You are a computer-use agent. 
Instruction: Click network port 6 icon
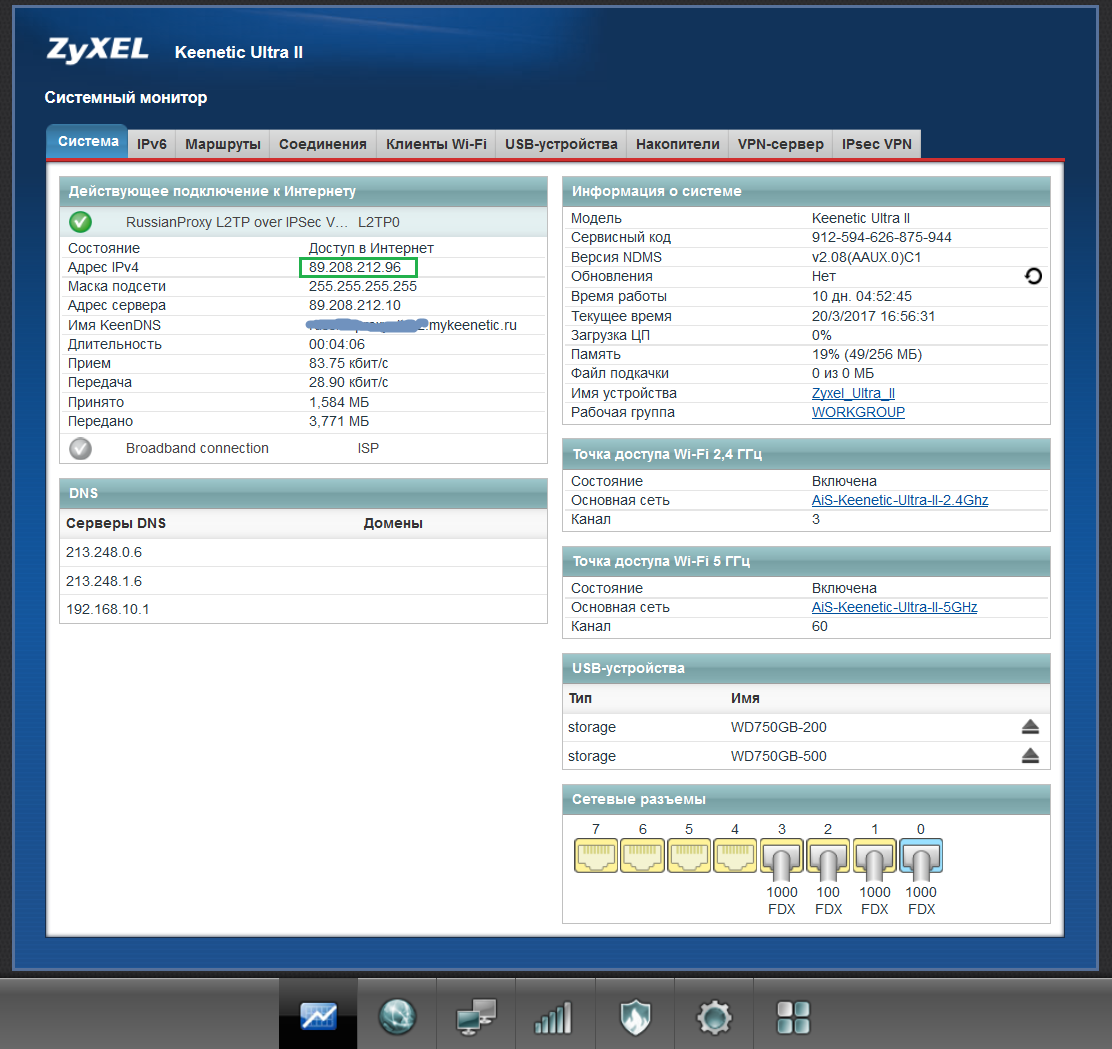643,855
